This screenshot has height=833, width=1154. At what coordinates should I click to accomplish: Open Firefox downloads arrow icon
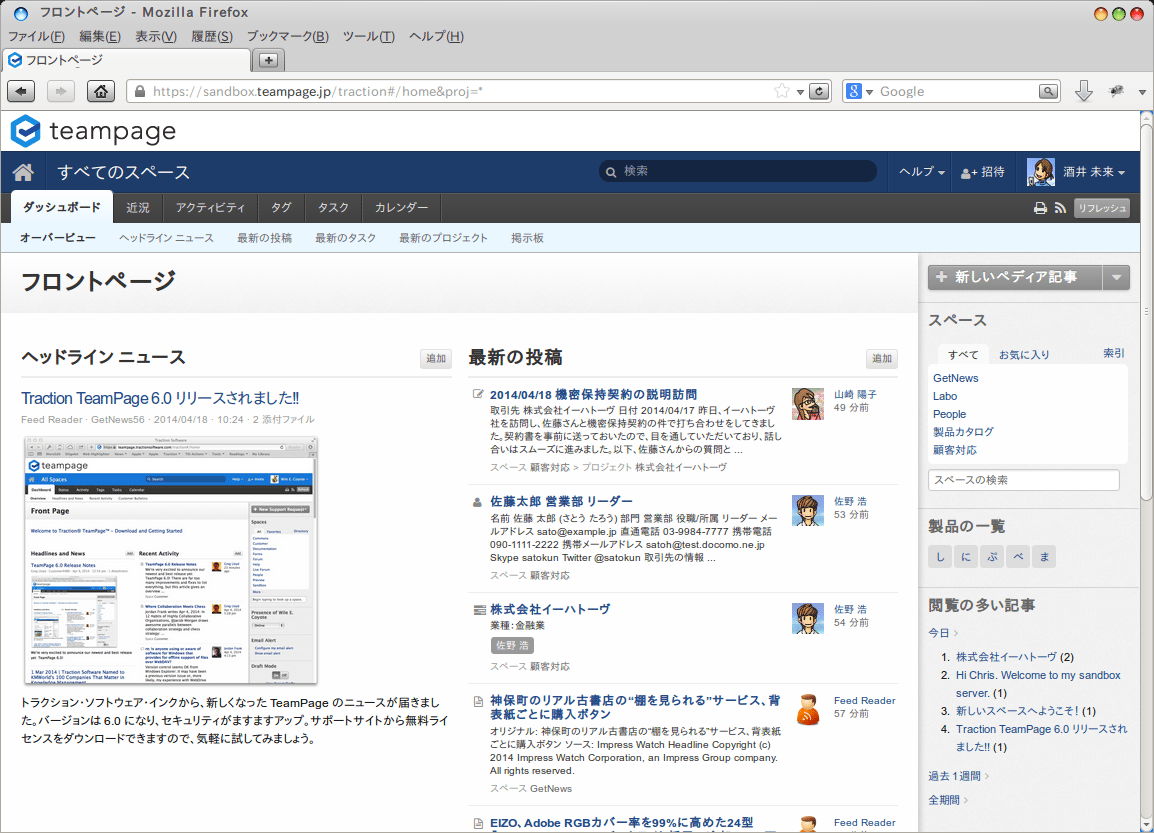click(1083, 91)
